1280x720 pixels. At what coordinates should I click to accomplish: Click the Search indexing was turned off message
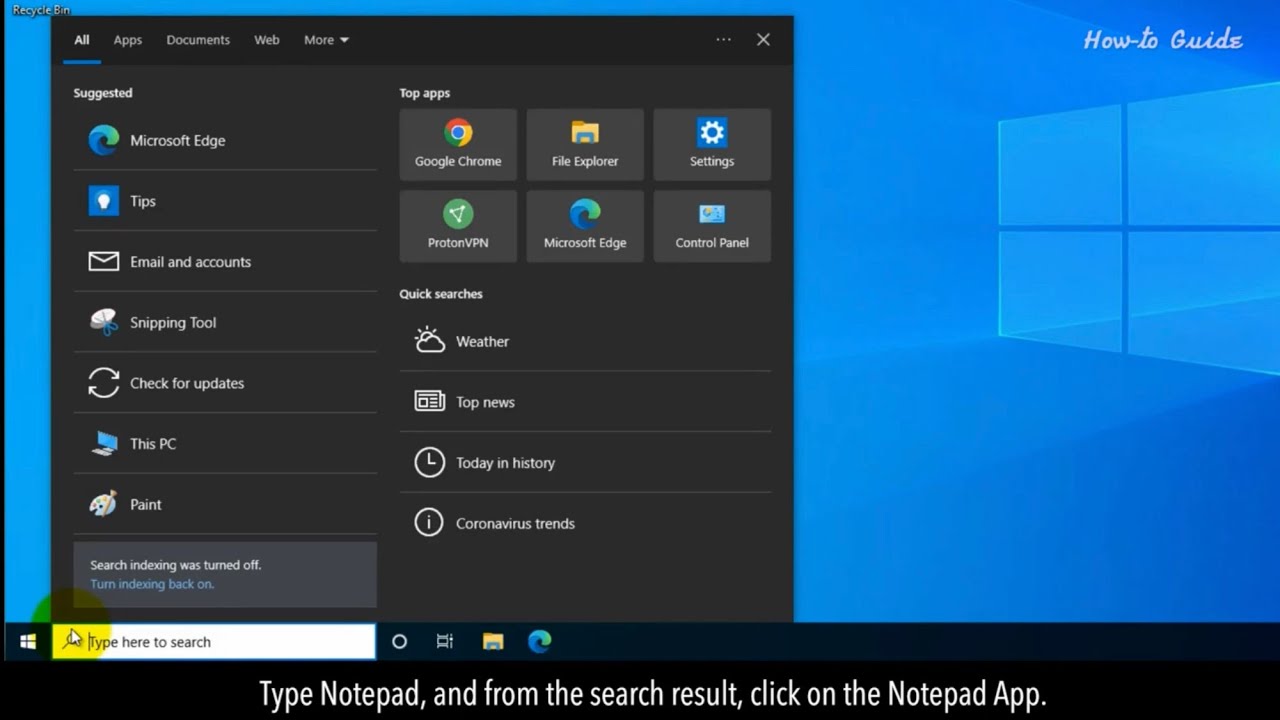(175, 565)
